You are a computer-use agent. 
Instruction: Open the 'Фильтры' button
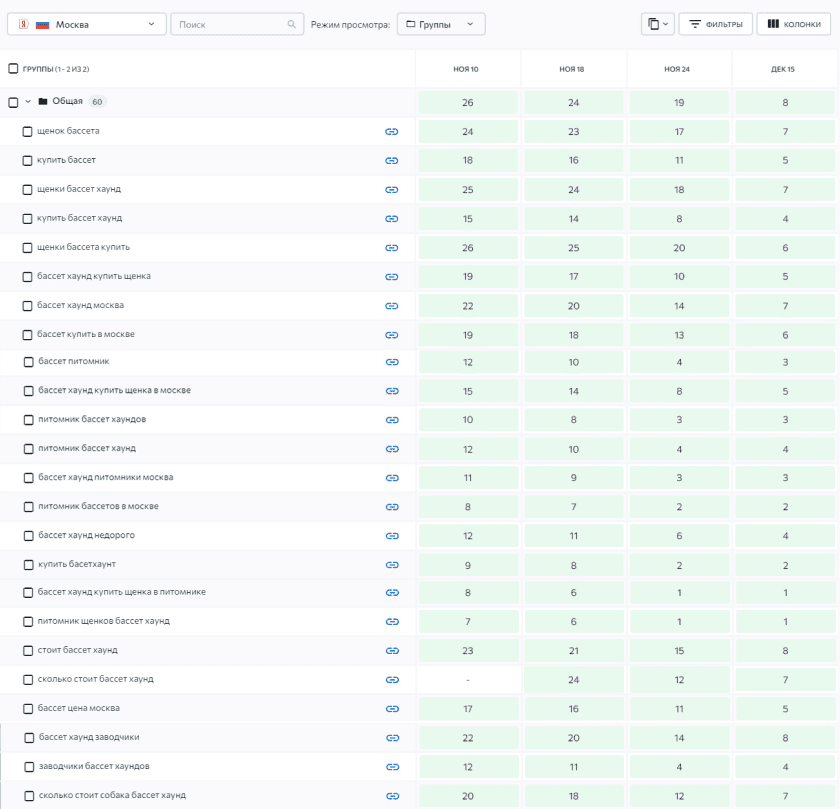715,24
